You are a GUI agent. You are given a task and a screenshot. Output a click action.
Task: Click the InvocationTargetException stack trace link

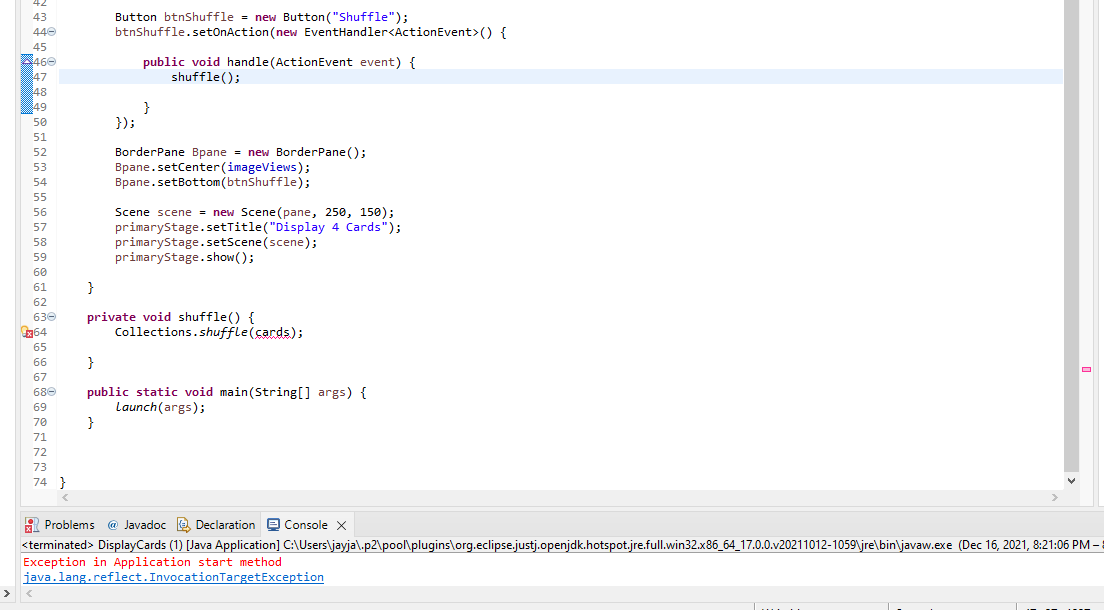click(x=170, y=576)
